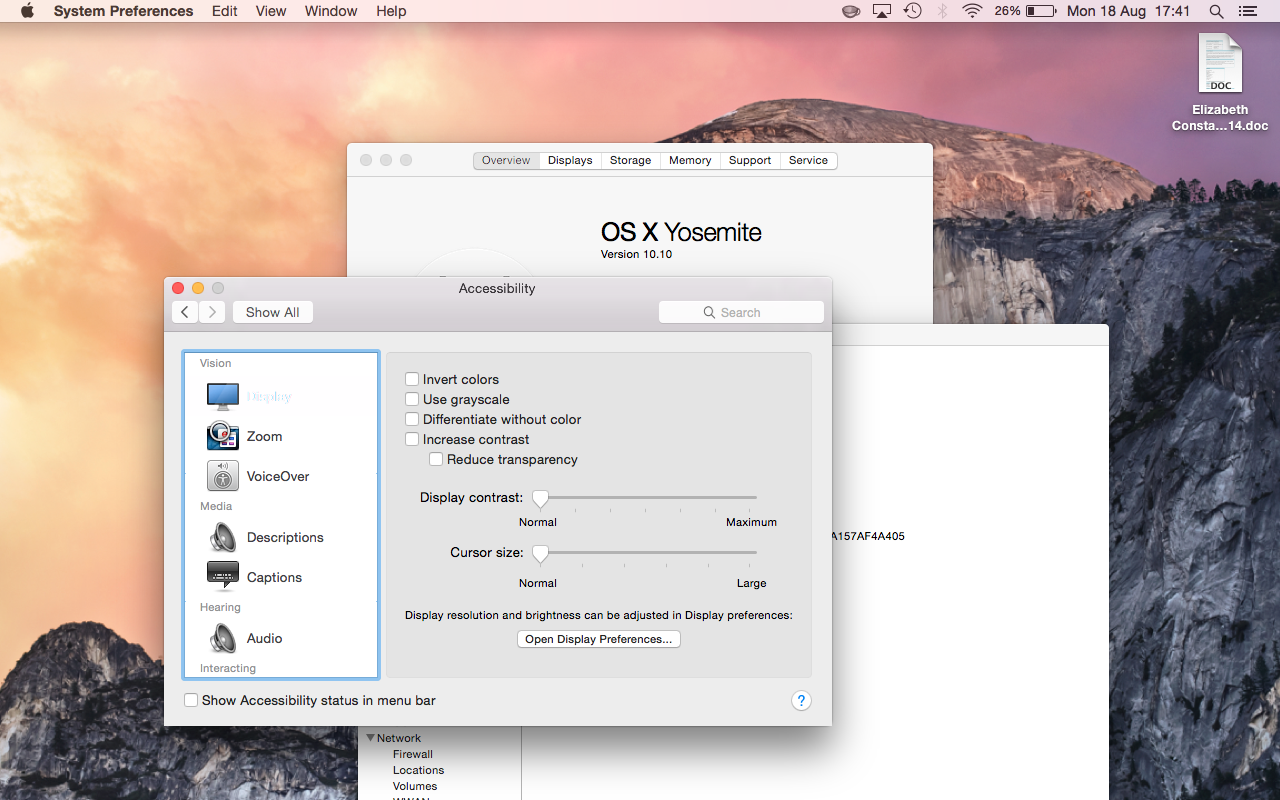Click the Large label under Cursor size
This screenshot has height=800, width=1280.
point(751,583)
